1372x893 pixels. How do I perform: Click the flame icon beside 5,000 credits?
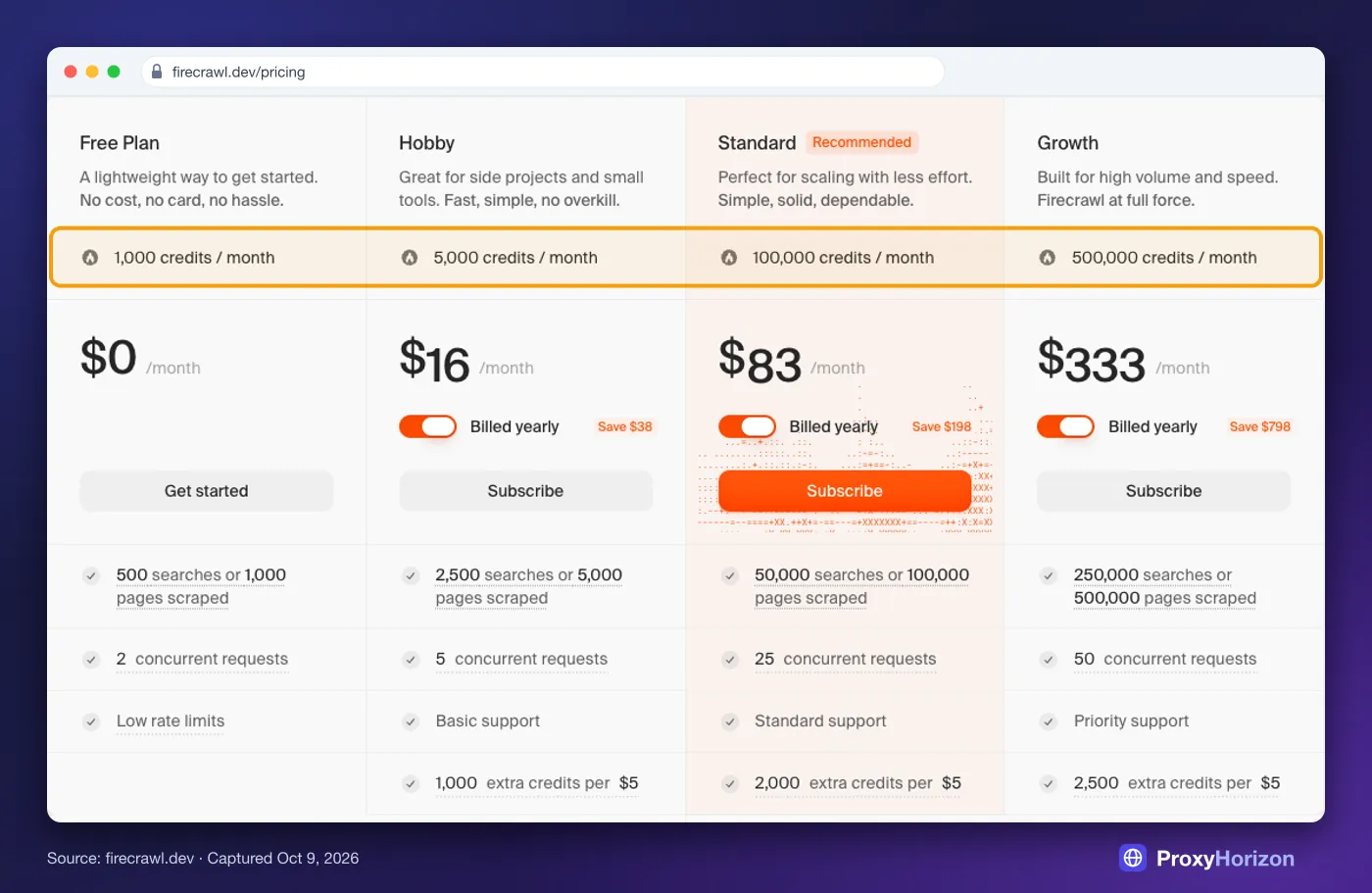[x=410, y=258]
